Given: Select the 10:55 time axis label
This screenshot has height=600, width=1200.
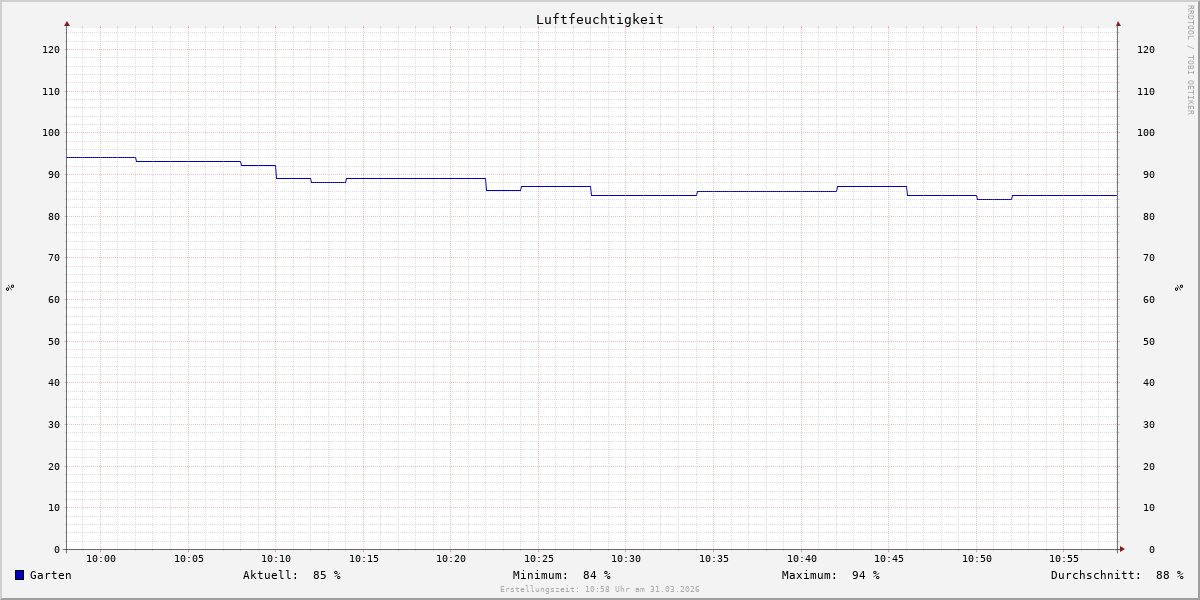Looking at the screenshot, I should (x=1064, y=559).
